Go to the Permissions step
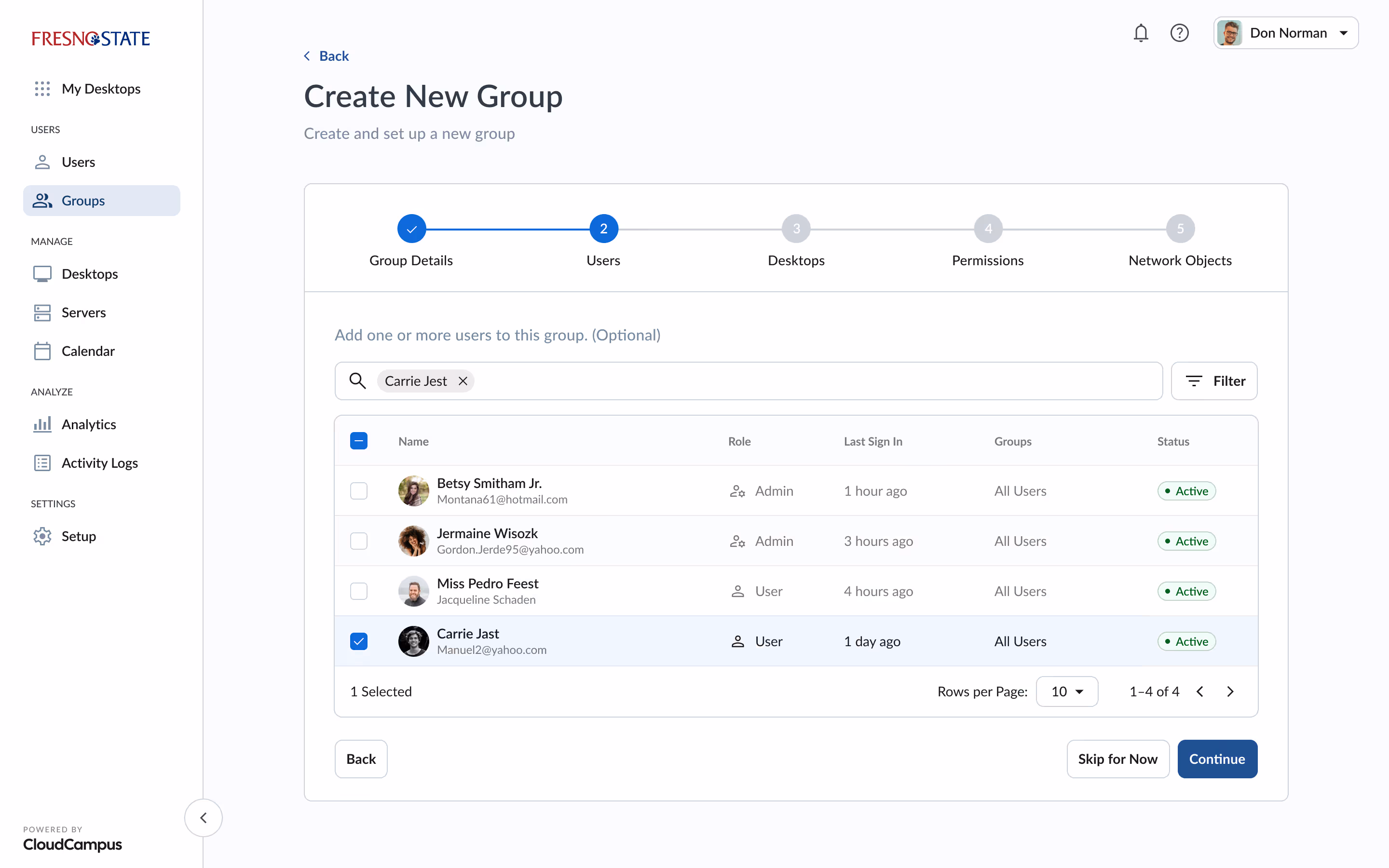1389x868 pixels. point(988,228)
